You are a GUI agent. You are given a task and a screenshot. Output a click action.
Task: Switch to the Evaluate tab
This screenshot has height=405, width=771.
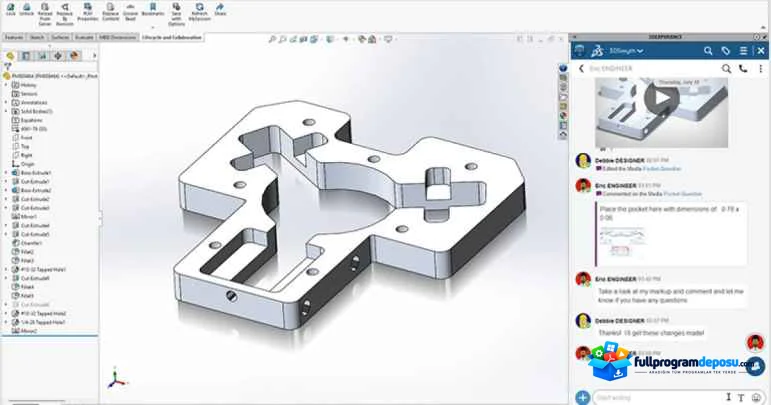tap(84, 37)
